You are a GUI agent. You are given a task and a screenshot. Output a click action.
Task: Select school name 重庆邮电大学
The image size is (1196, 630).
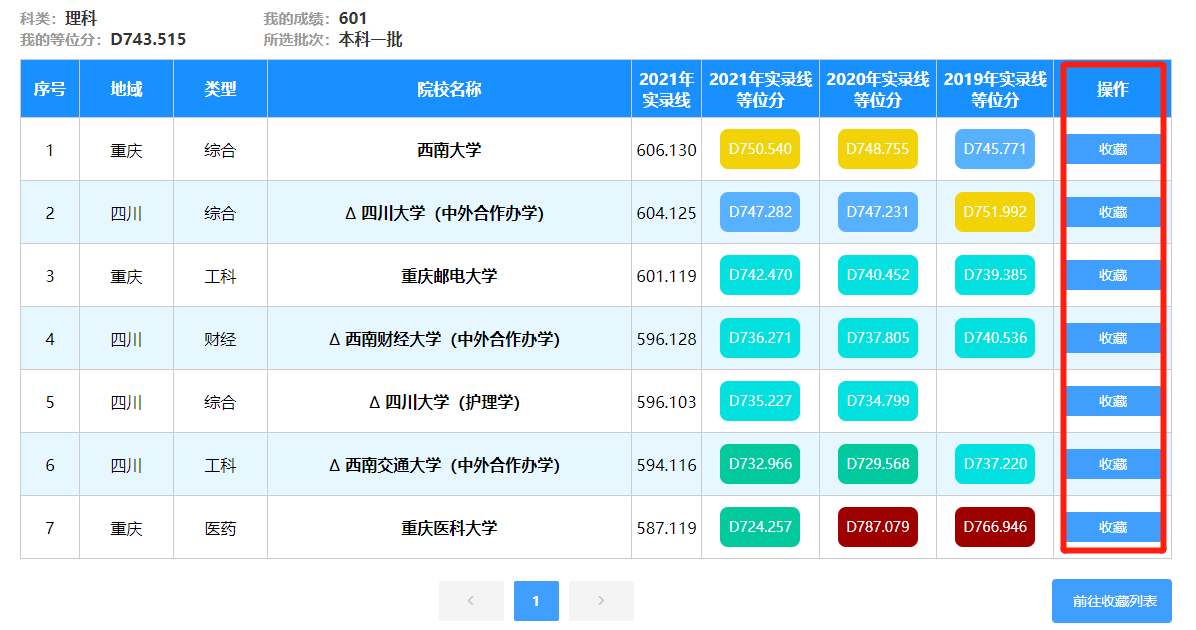(x=449, y=275)
